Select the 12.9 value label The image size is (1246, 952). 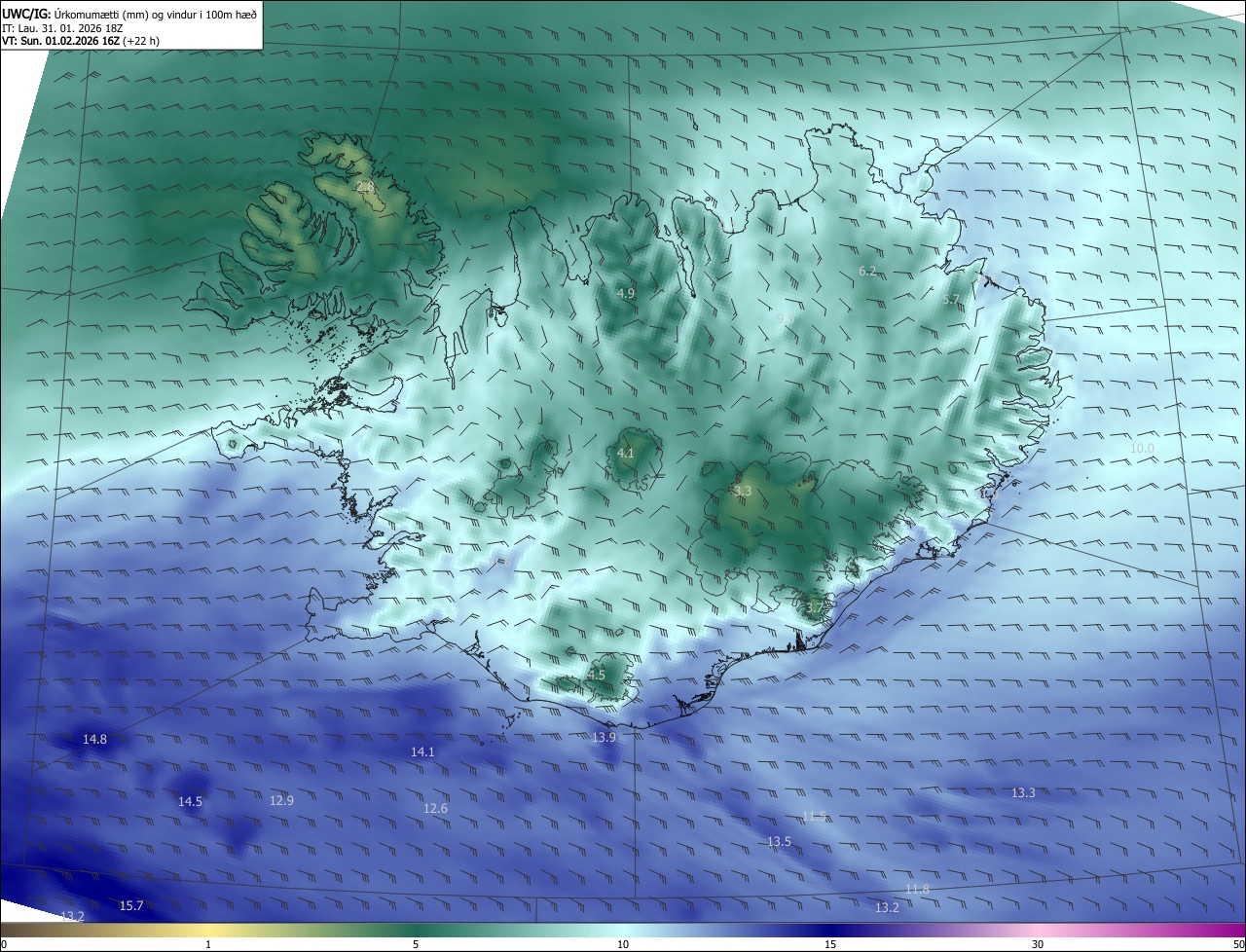281,801
